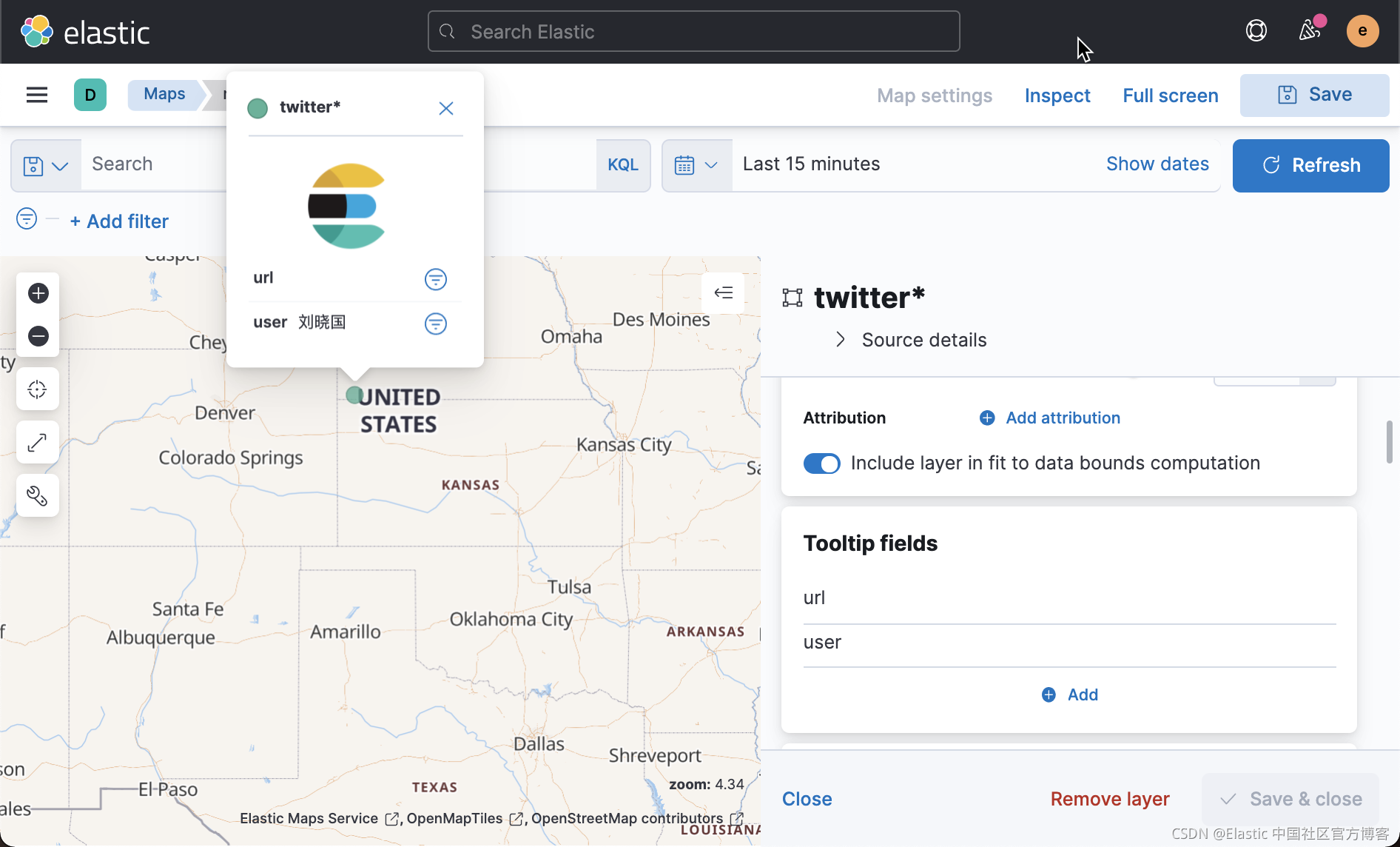Image resolution: width=1400 pixels, height=847 pixels.
Task: Open the newsfeed celebration icon
Action: (1310, 31)
